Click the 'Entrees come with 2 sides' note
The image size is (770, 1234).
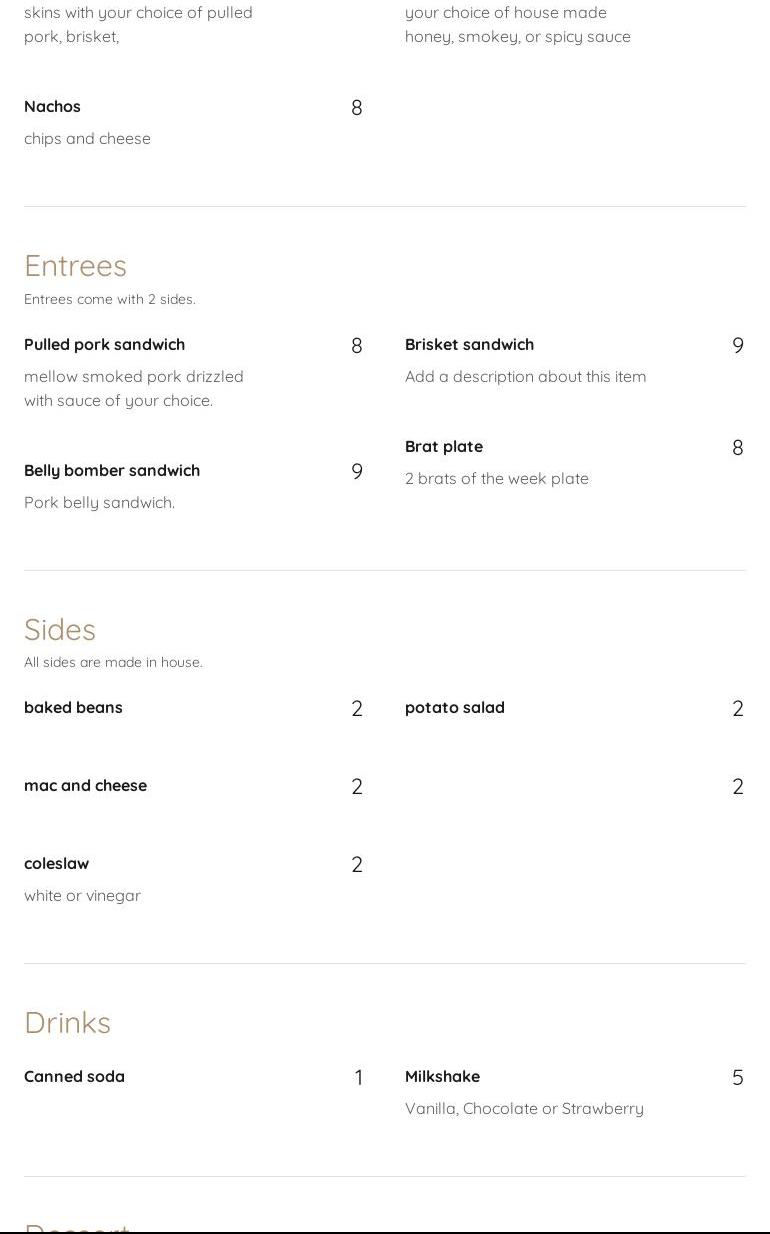coord(110,299)
